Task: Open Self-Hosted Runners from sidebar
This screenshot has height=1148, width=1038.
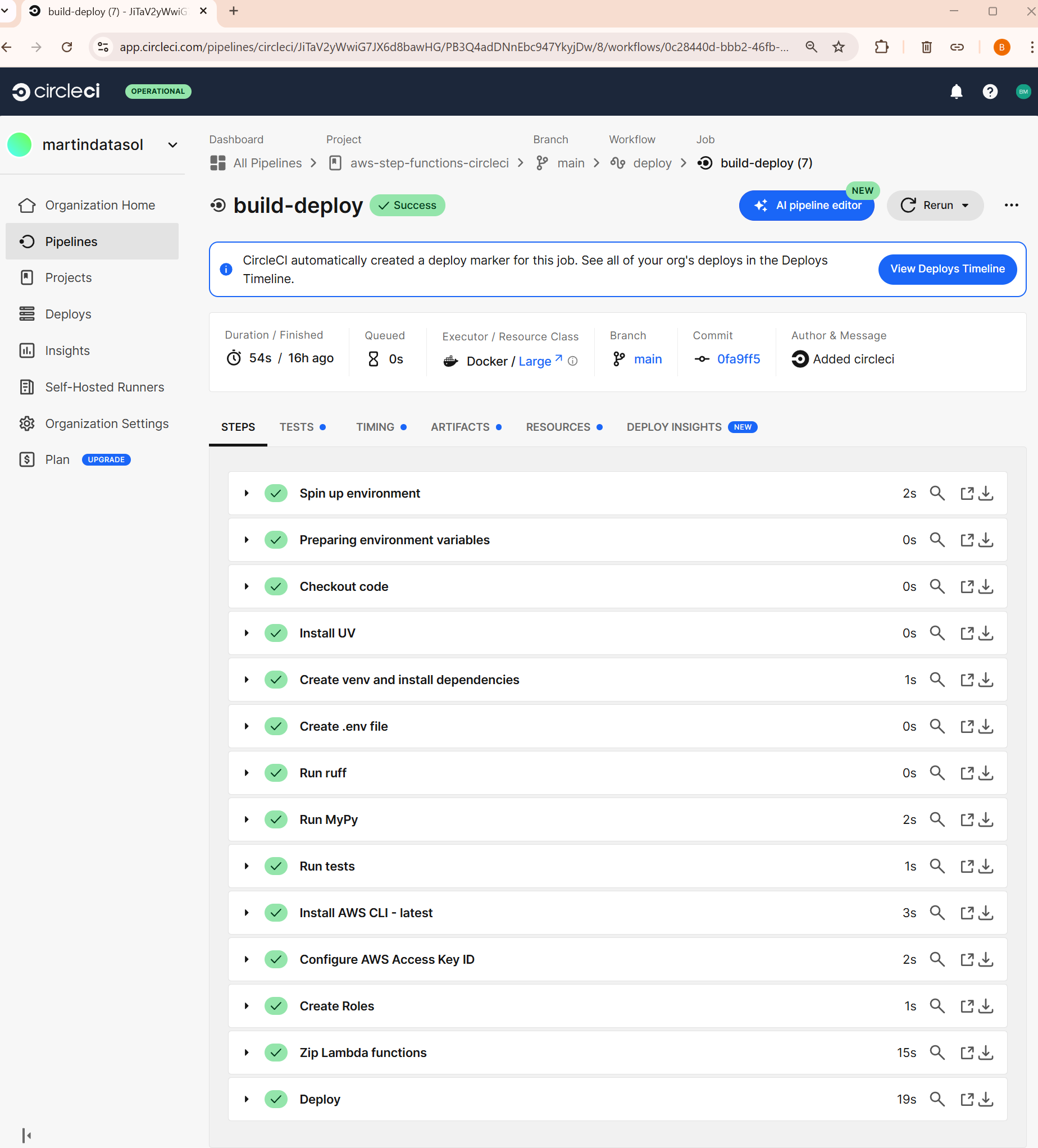Action: (104, 386)
